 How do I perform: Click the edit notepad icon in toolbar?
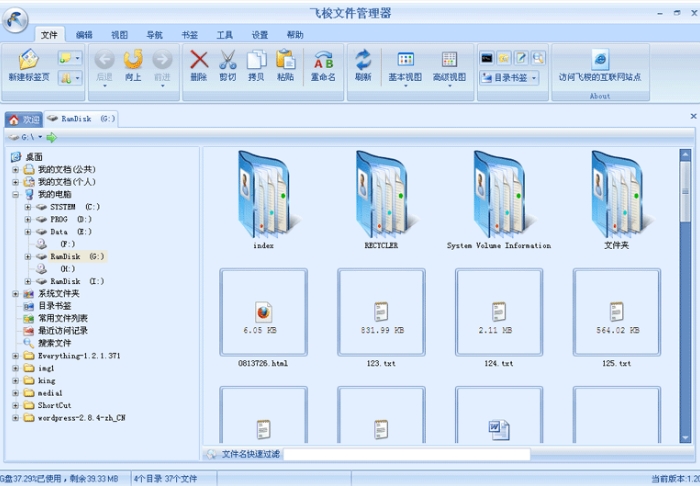521,58
